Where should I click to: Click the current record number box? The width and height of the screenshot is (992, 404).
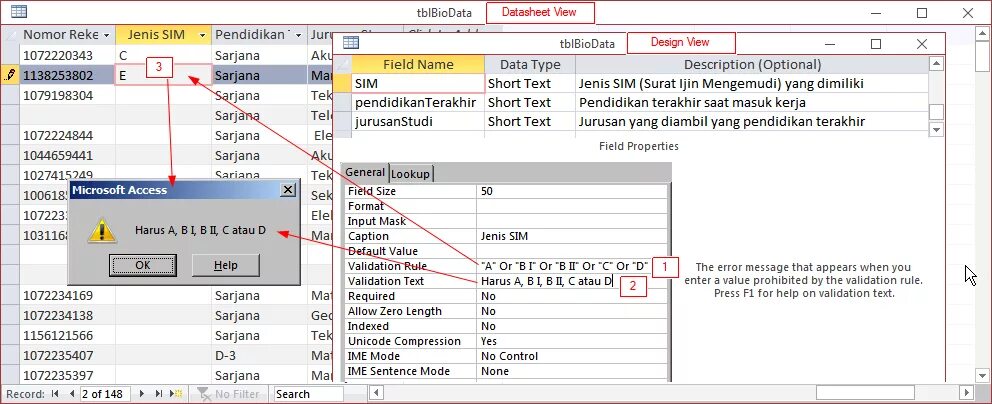(105, 394)
